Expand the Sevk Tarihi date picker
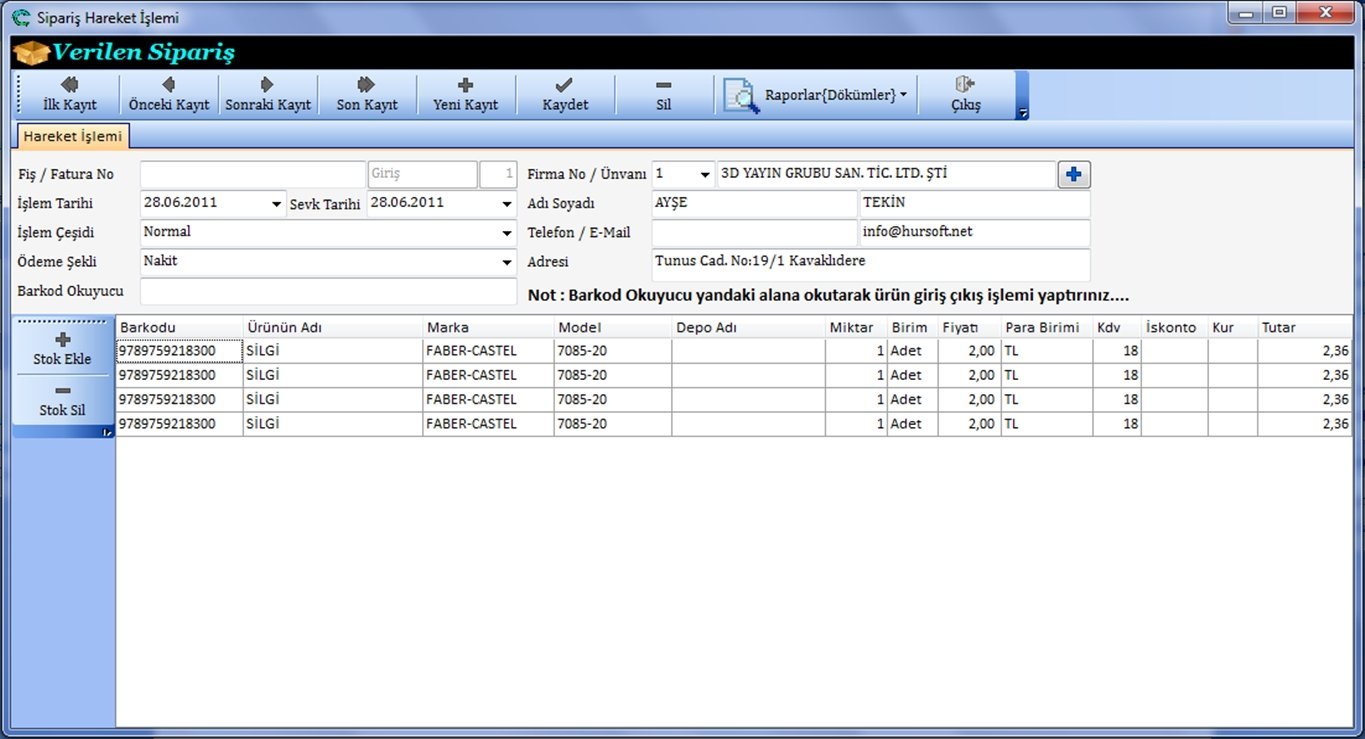Viewport: 1365px width, 739px height. coord(508,204)
